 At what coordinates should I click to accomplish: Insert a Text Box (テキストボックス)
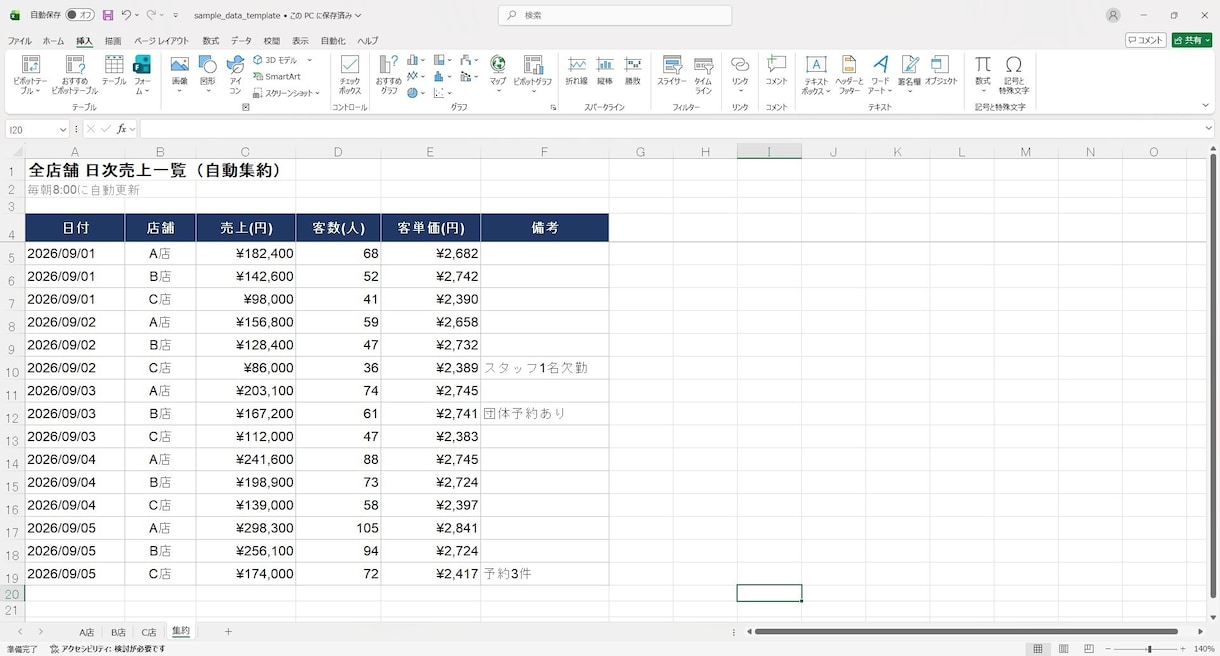tap(816, 75)
